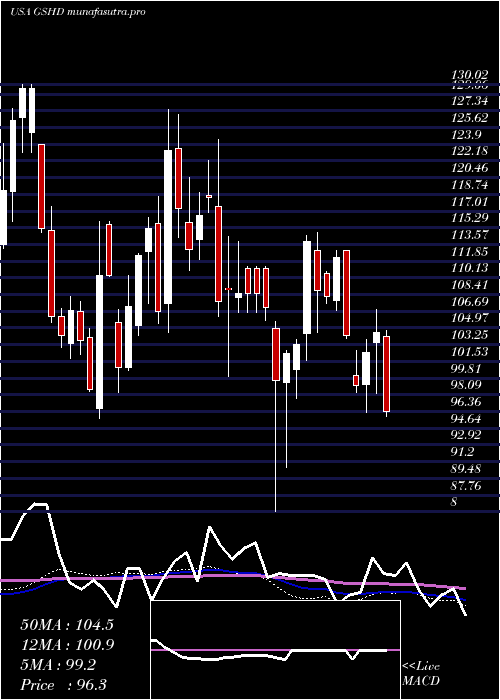Click the 120.46 price level label
Viewport: 500px width, 700px height.
pos(469,168)
